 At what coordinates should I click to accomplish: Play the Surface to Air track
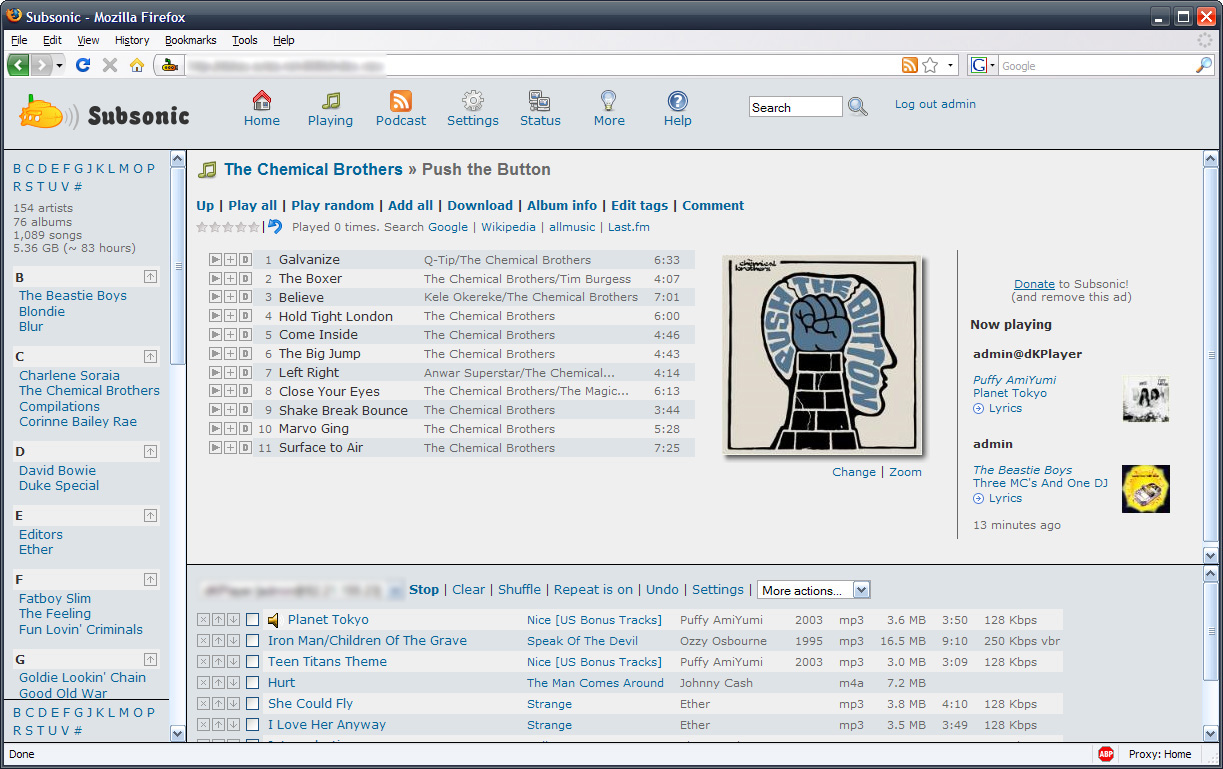coord(215,448)
